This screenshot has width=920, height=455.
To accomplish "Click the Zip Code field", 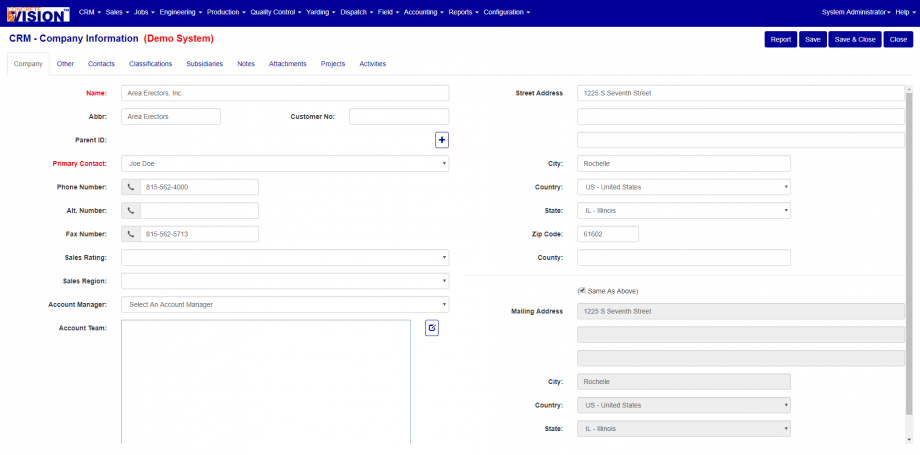I will pos(608,234).
